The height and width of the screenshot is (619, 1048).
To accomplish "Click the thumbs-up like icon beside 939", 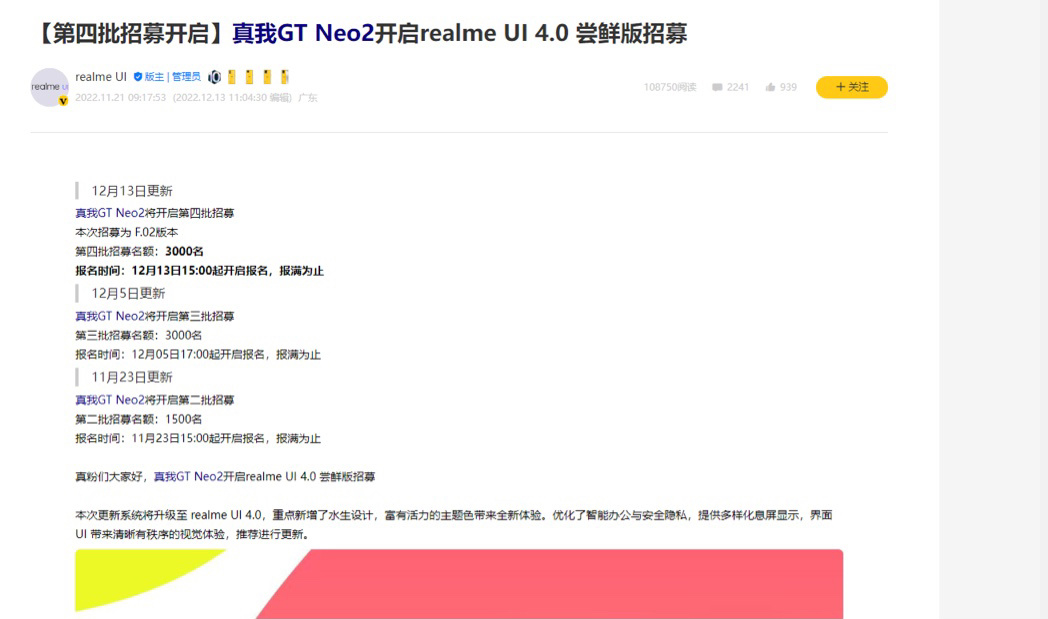I will (x=770, y=87).
